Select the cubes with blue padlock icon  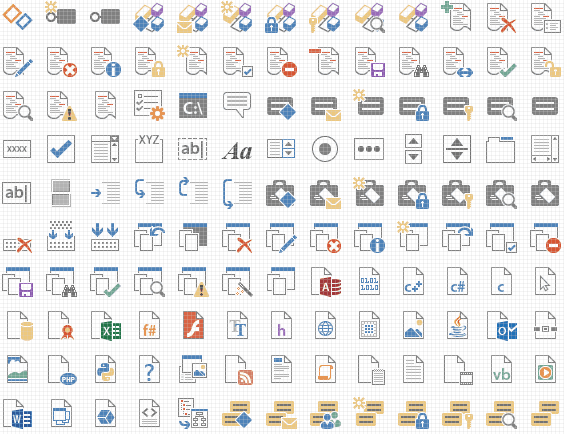[x=281, y=17]
